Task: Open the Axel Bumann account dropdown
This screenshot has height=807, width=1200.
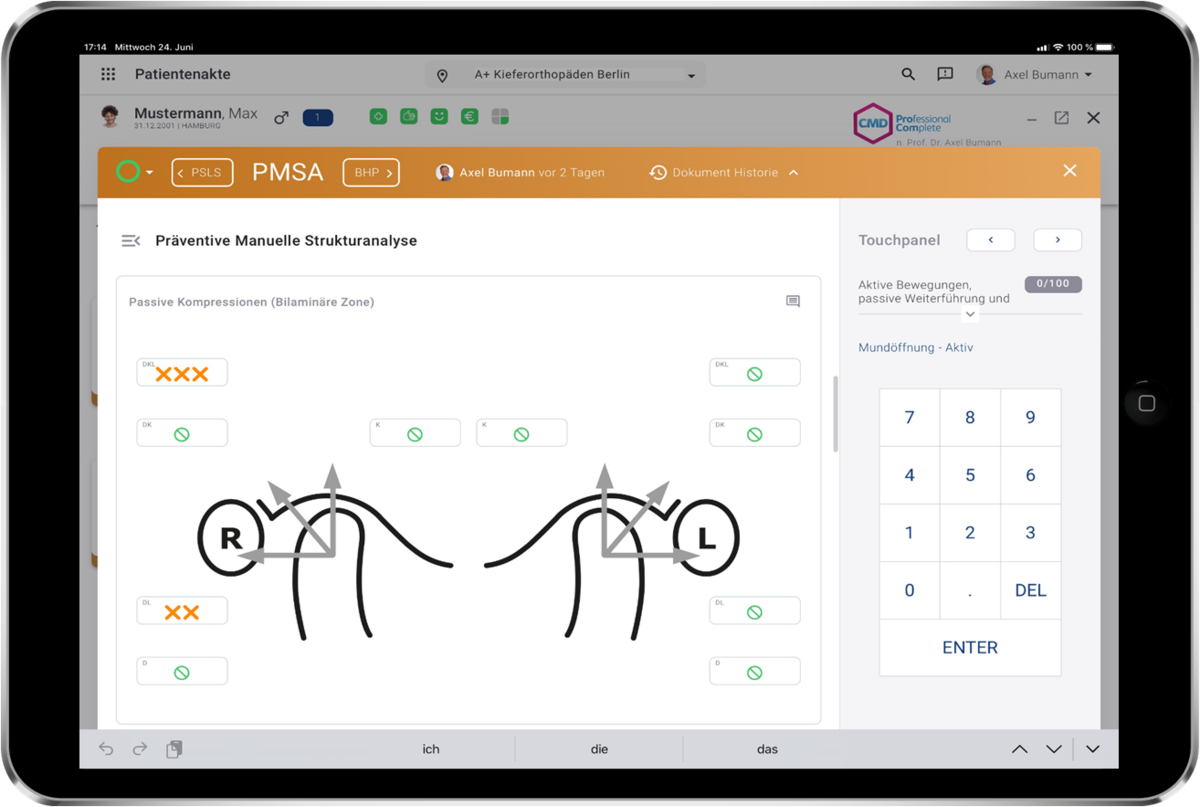Action: [x=1030, y=74]
